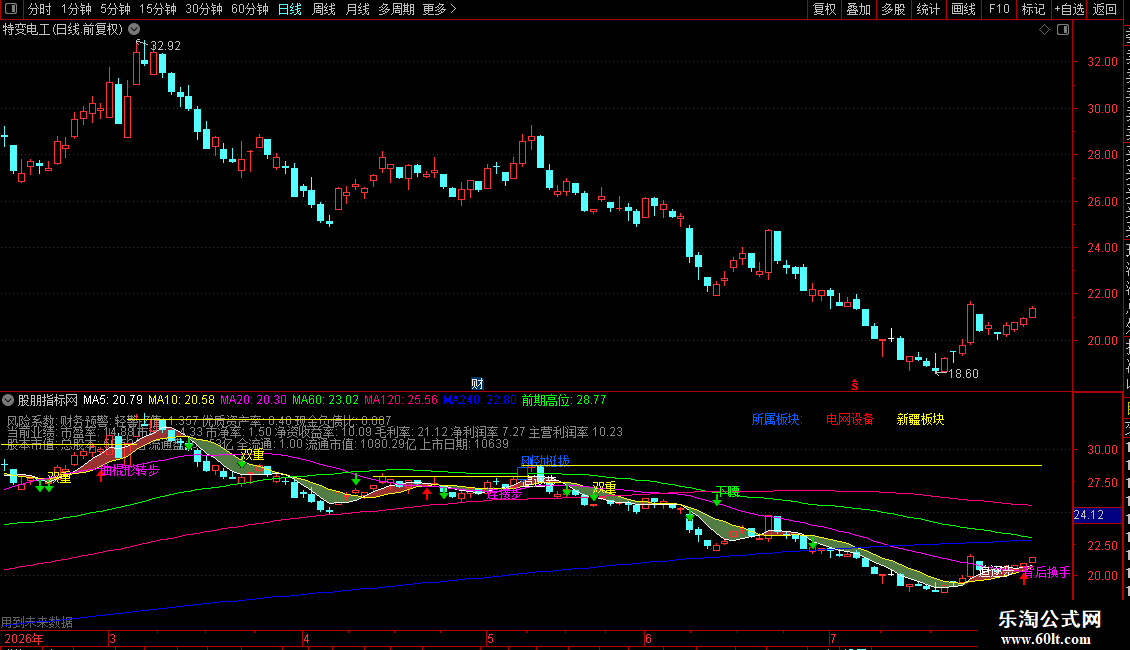Switch to the 月线 monthly tab
Screen dimensions: 1130x650
click(x=357, y=9)
